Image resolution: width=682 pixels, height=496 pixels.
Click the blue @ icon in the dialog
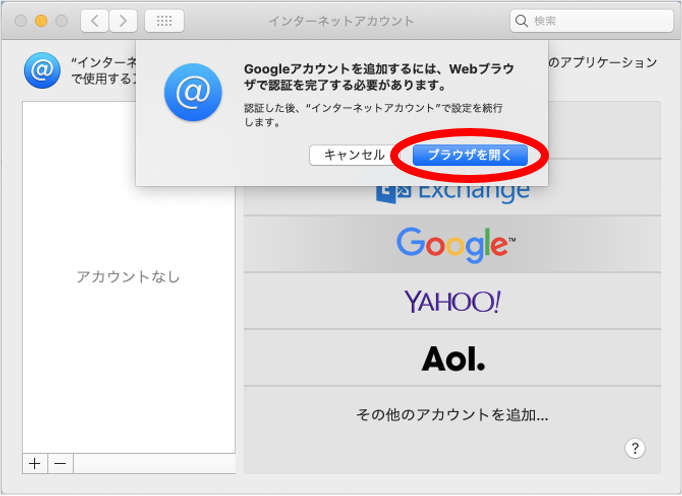pos(193,92)
